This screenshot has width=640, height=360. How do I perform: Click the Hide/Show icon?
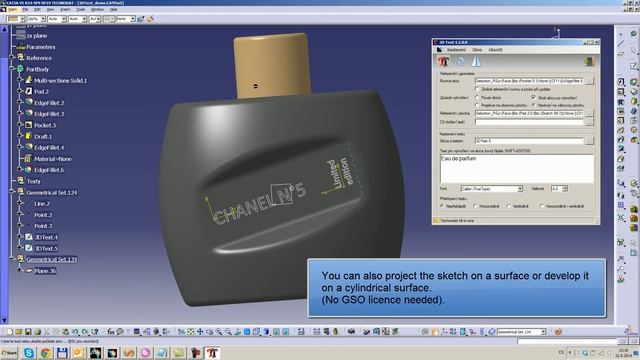[x=276, y=332]
